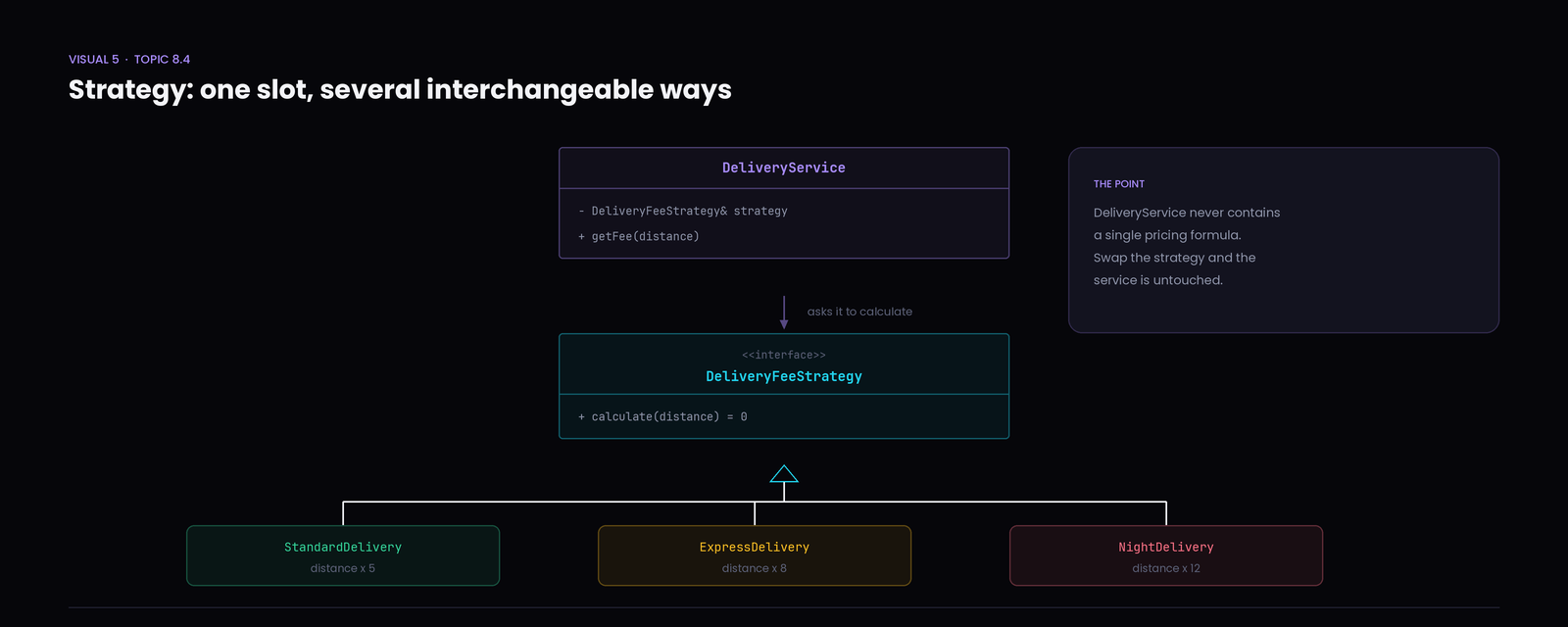
Task: Click the StandardDelivery class name
Action: [343, 547]
